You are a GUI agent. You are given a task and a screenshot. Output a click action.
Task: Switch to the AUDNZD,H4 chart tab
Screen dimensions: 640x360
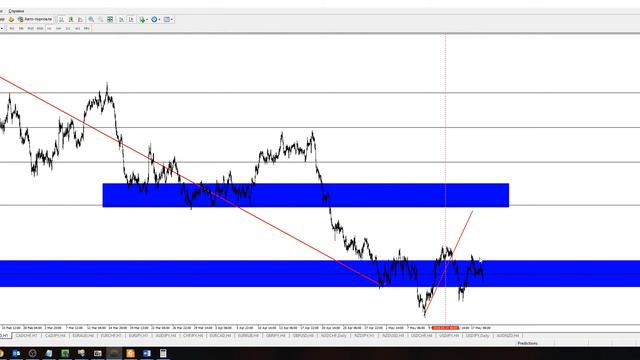(507, 336)
